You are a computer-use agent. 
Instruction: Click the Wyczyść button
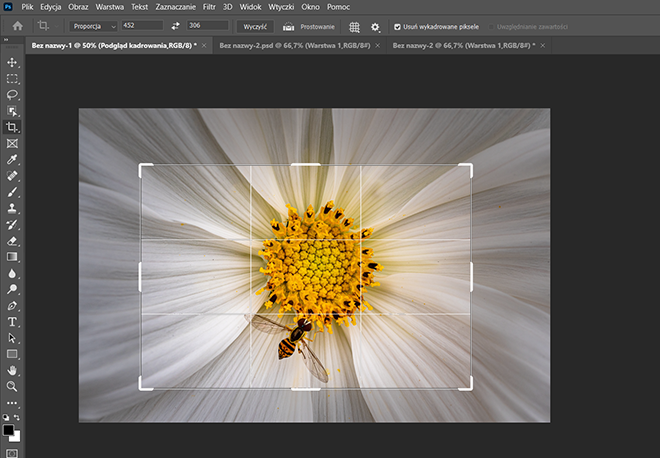[255, 27]
